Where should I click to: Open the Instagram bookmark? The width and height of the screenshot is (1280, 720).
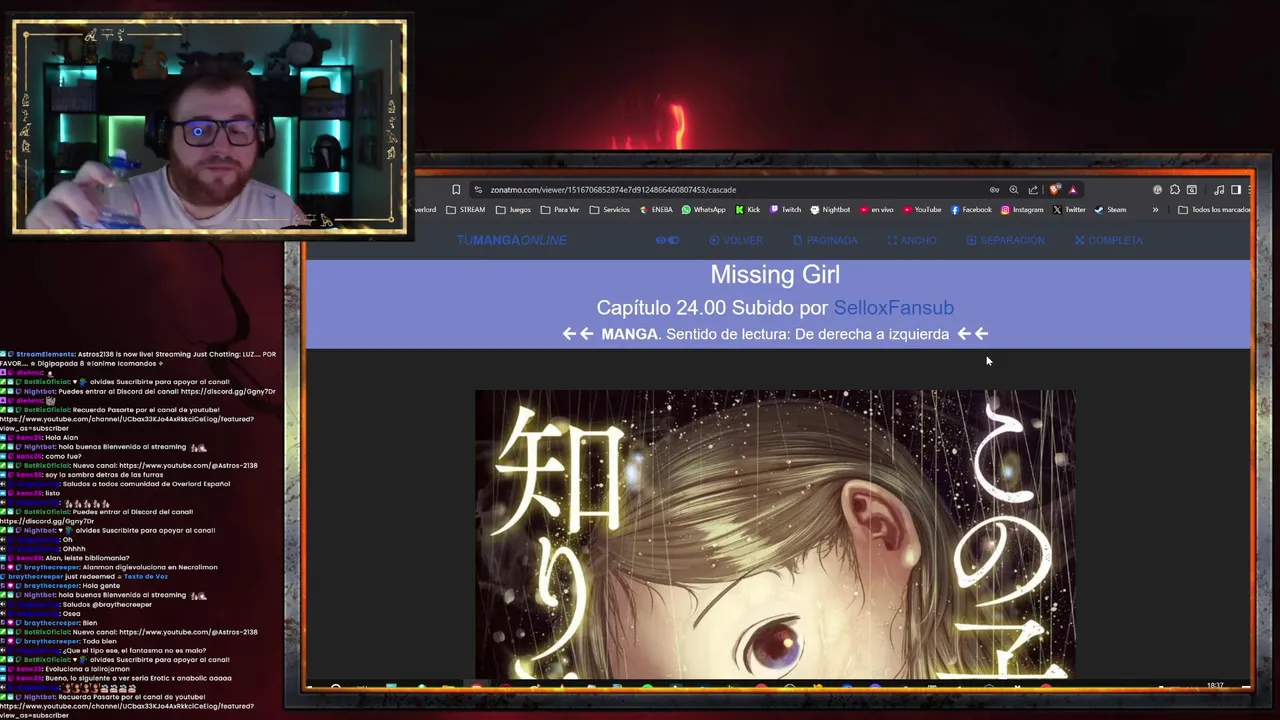pyautogui.click(x=1022, y=210)
